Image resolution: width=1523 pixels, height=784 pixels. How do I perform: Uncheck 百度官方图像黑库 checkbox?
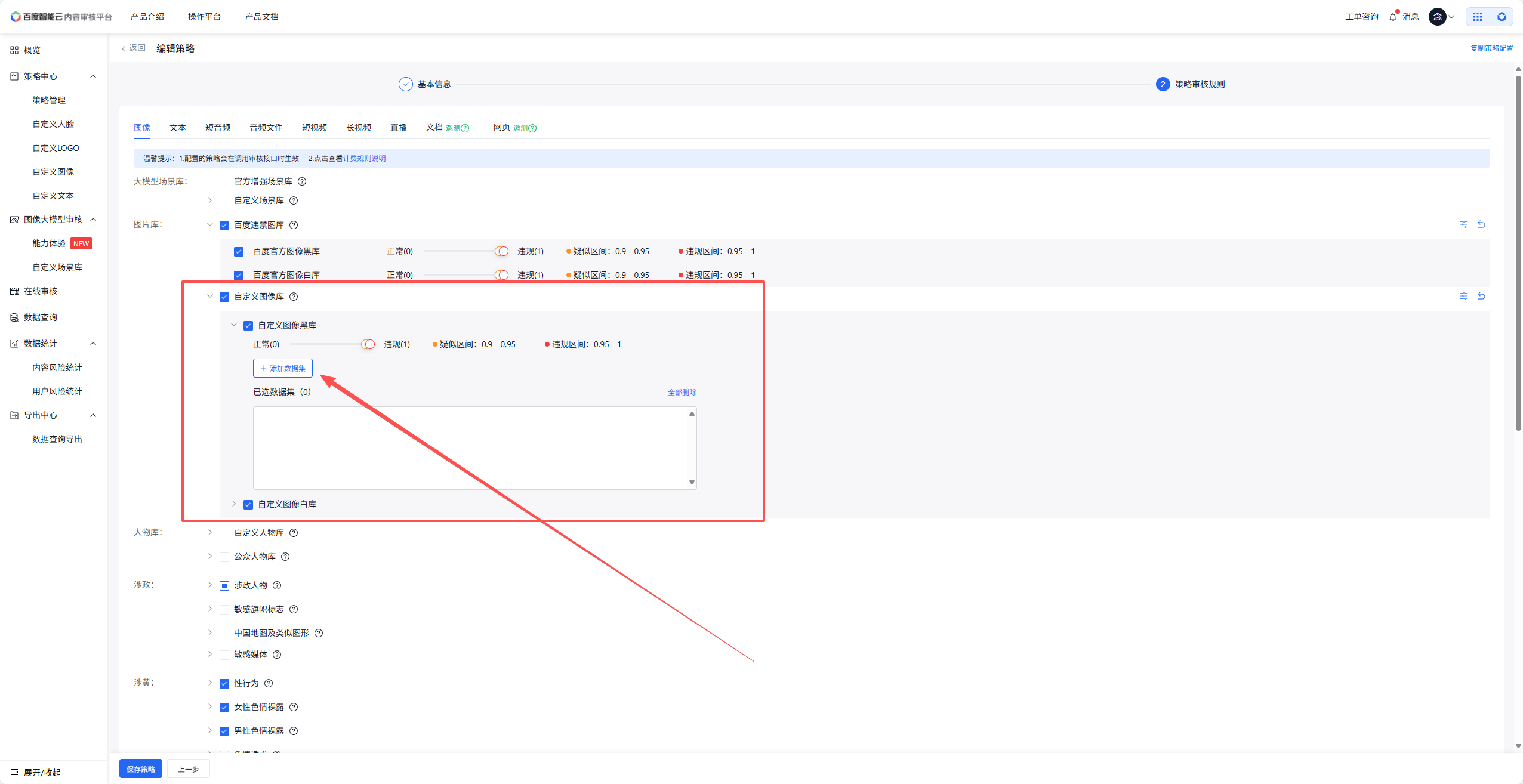click(x=239, y=251)
